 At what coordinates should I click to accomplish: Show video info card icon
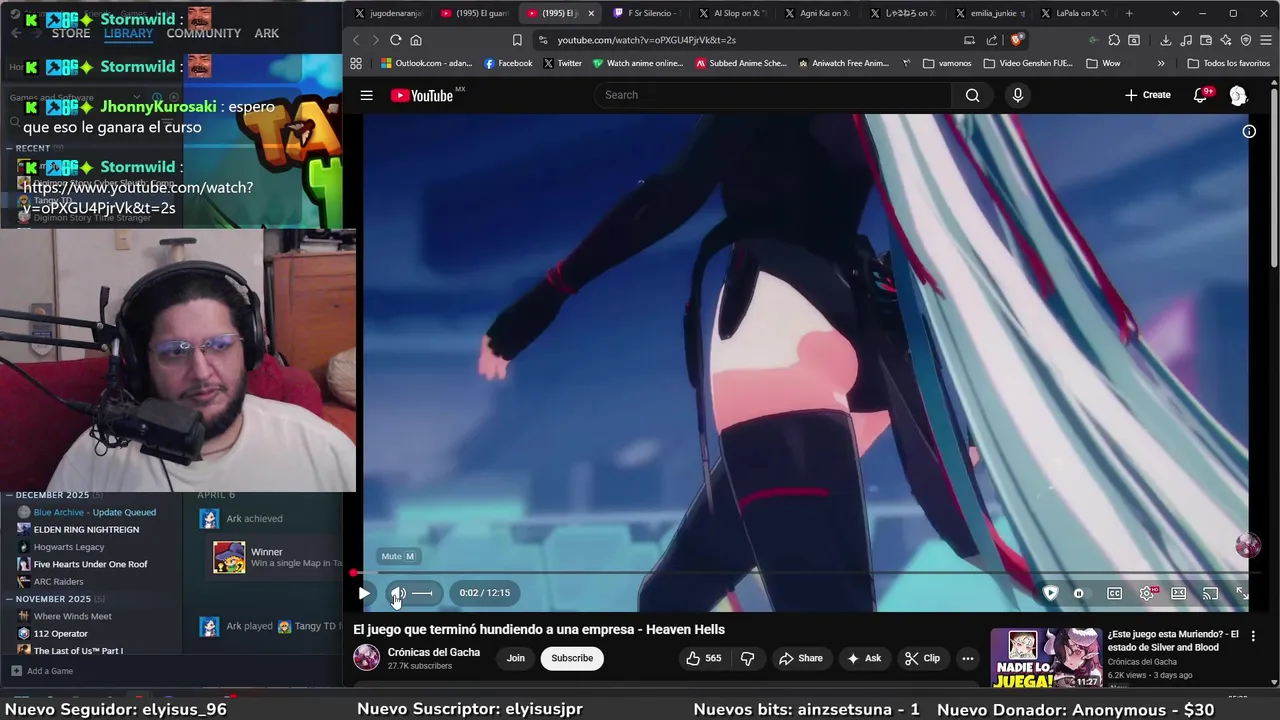coord(1249,131)
